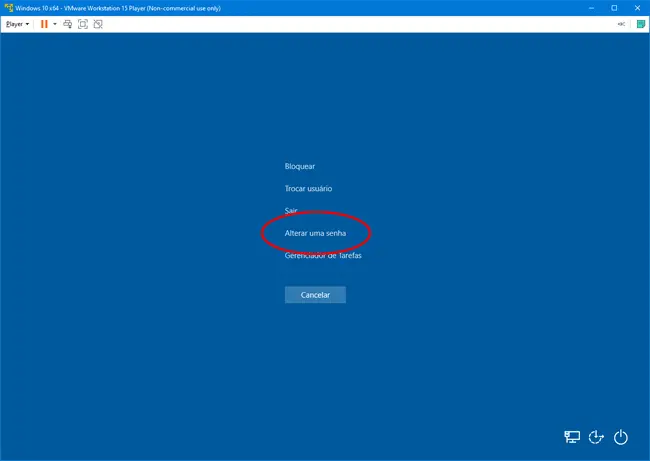
Task: Send Ctrl+Alt+Del to the virtual machine
Action: tap(67, 23)
